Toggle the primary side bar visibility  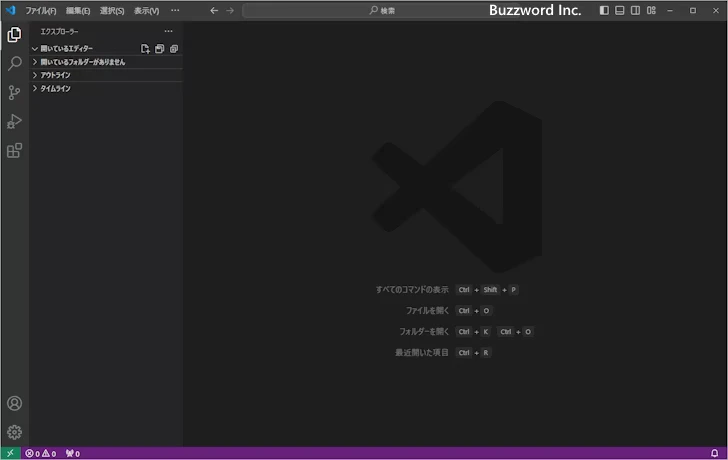(x=603, y=10)
